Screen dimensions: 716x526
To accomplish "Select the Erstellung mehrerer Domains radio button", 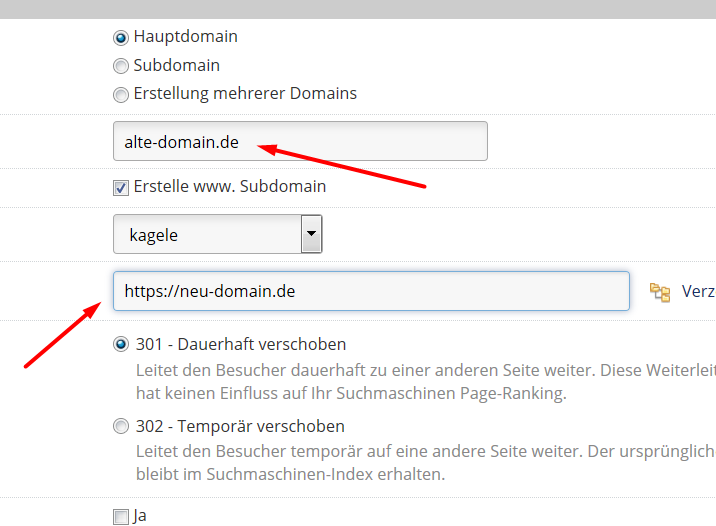I will point(121,95).
